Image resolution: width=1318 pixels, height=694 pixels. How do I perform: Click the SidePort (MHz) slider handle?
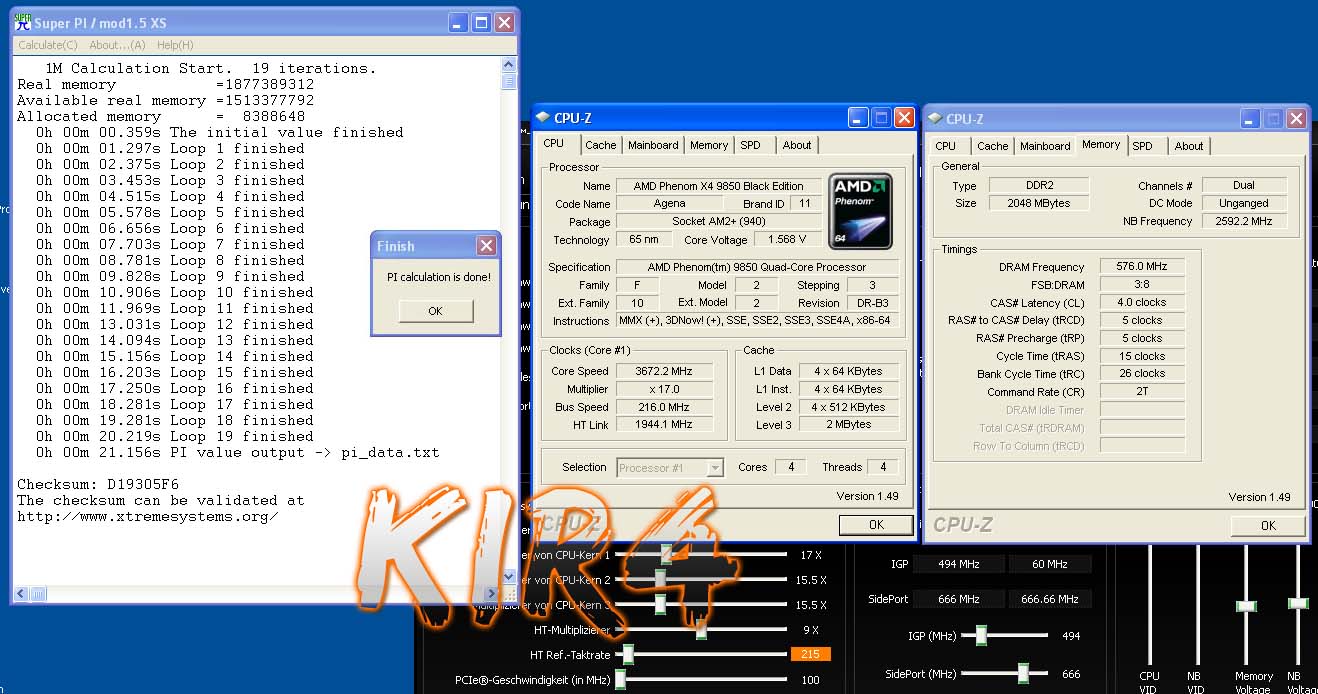click(1023, 673)
